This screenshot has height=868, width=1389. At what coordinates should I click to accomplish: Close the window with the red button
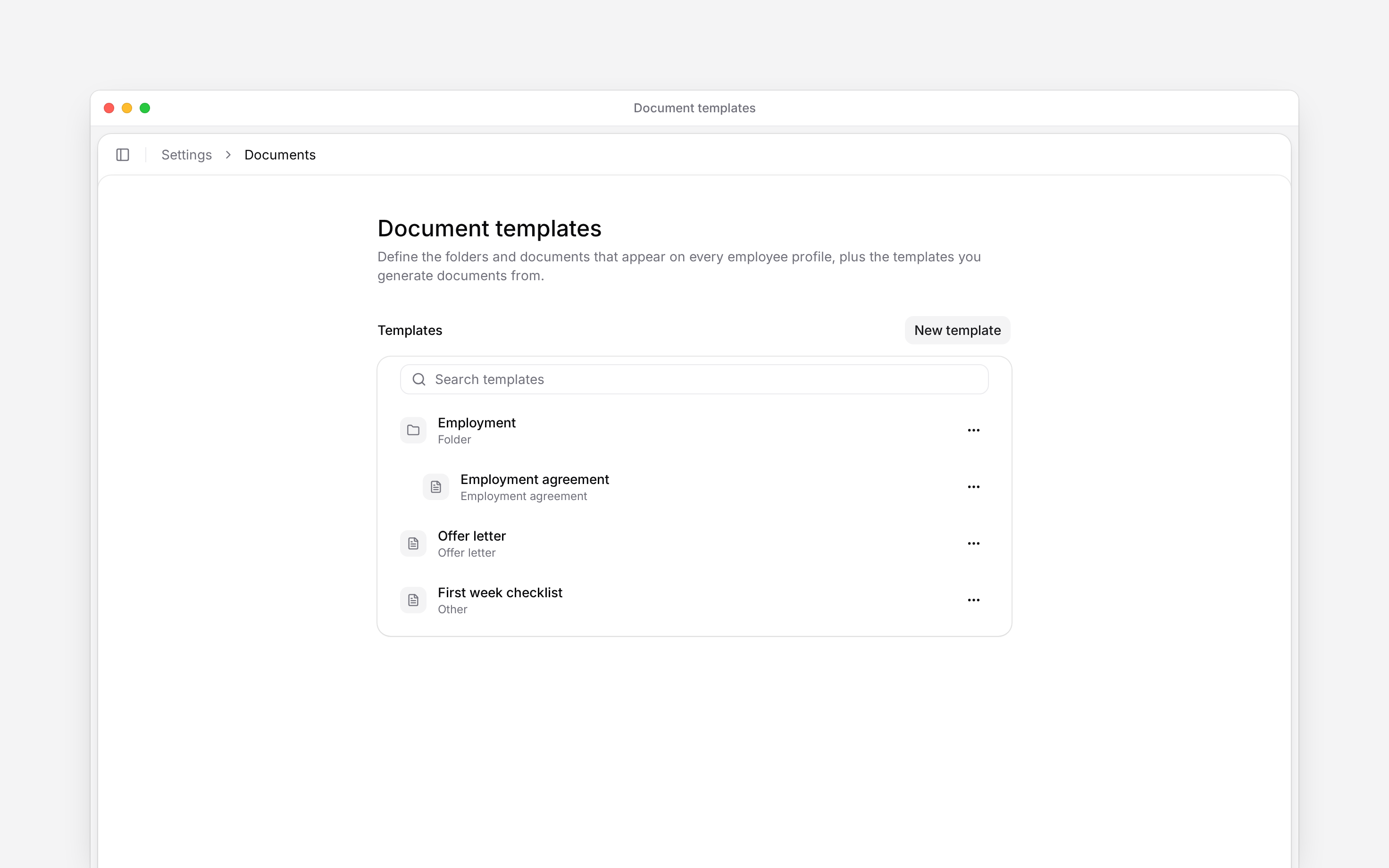[109, 108]
